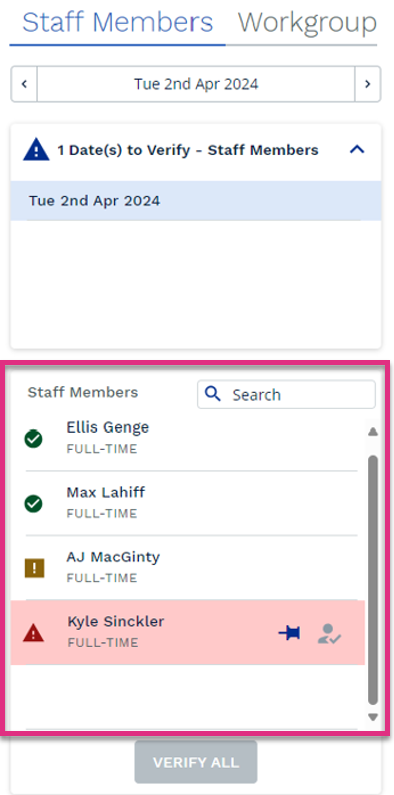Click the verify-user icon for Kyle Sinckler
Image resolution: width=394 pixels, height=795 pixels.
coord(329,633)
